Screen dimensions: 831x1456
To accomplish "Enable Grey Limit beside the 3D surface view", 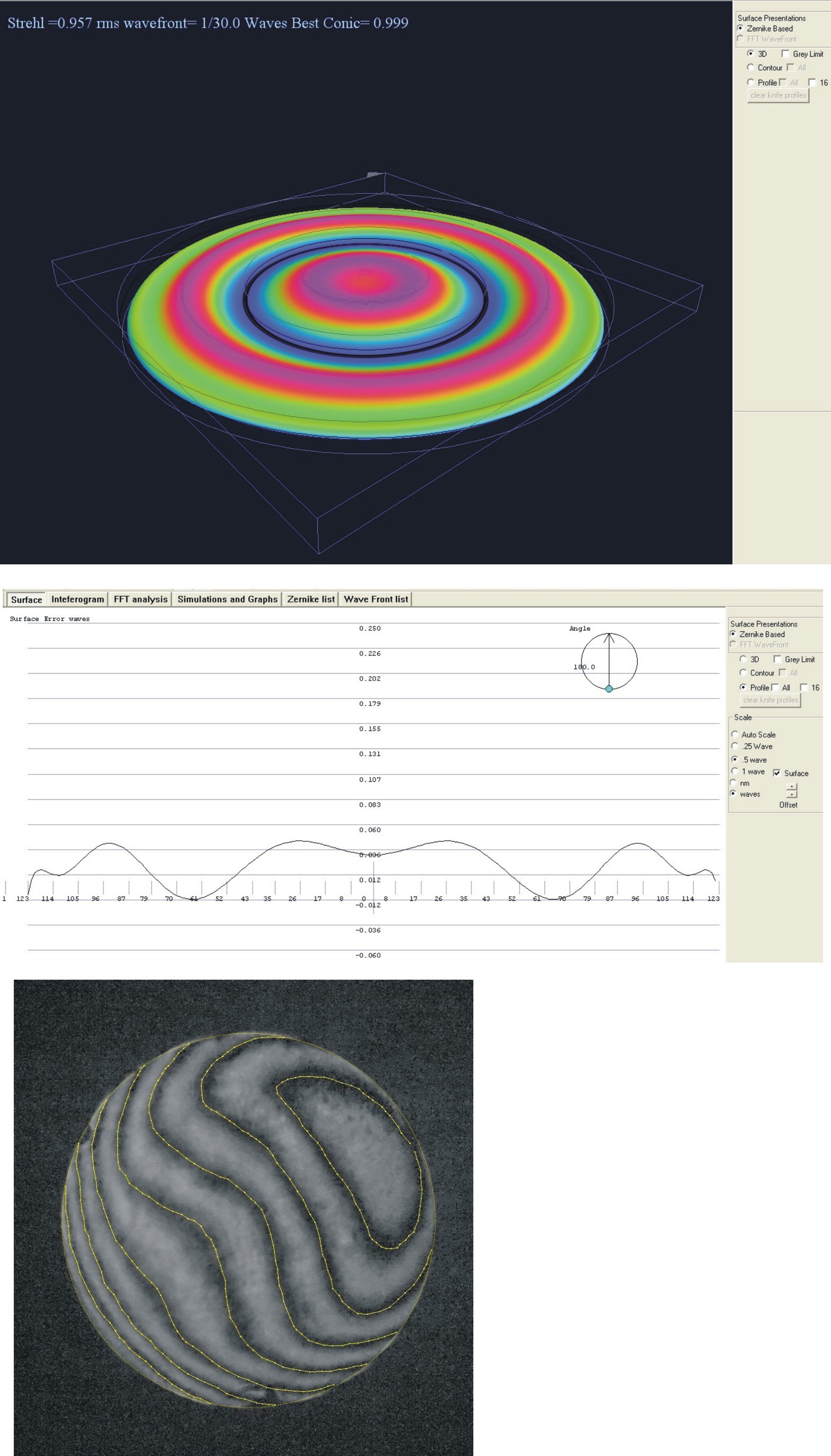I will 785,54.
